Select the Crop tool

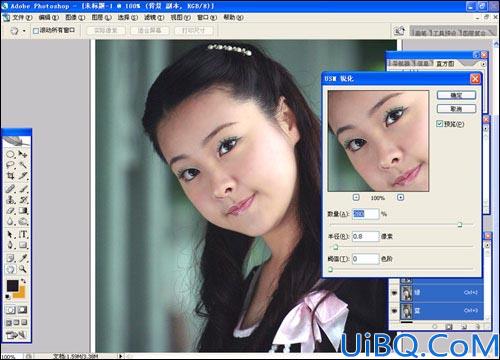click(11, 175)
